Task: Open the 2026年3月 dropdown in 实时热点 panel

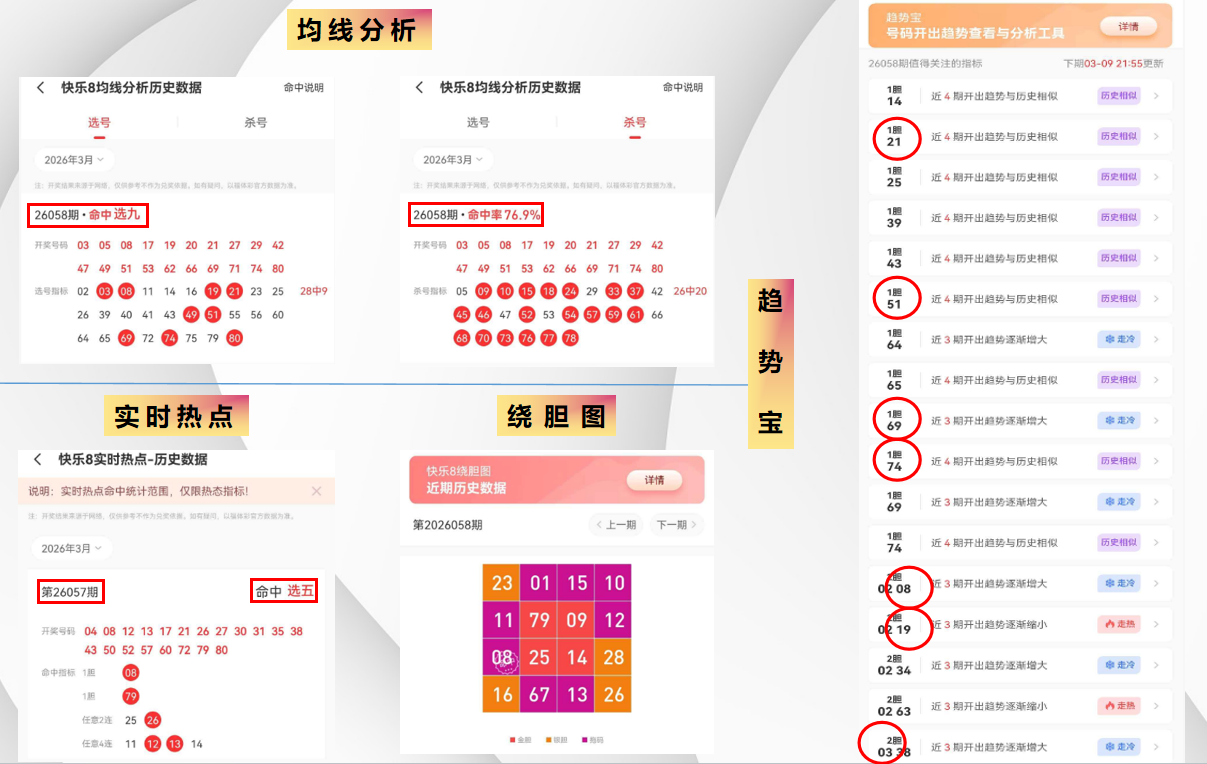Action: (72, 548)
